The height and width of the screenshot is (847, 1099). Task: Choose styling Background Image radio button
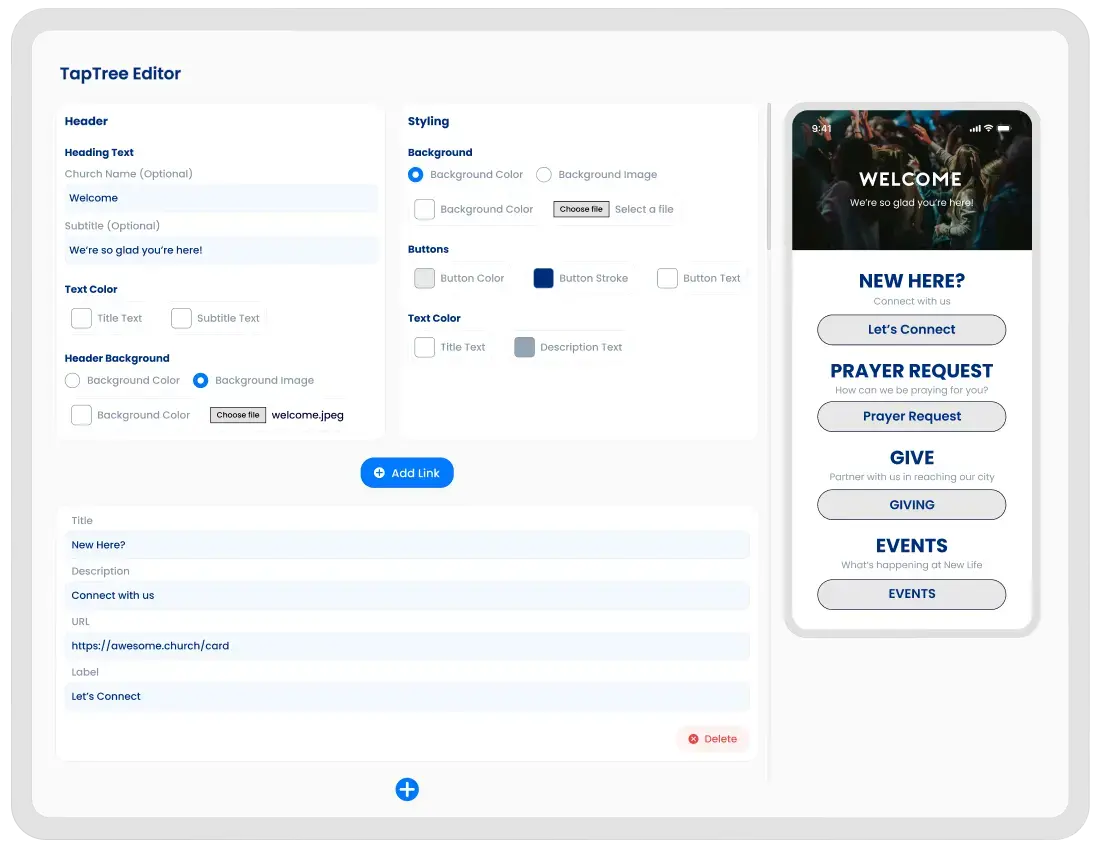point(544,175)
